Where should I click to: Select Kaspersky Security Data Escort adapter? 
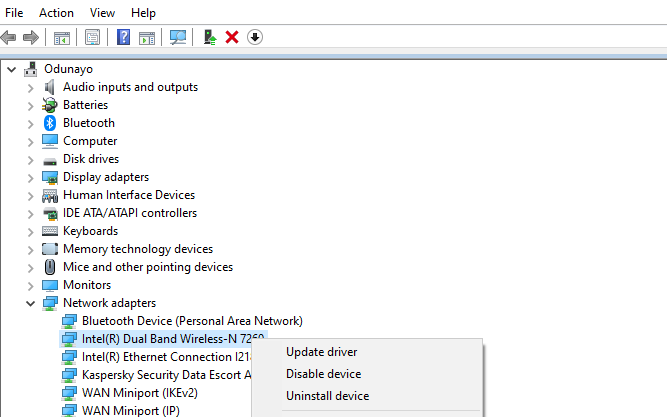[166, 375]
